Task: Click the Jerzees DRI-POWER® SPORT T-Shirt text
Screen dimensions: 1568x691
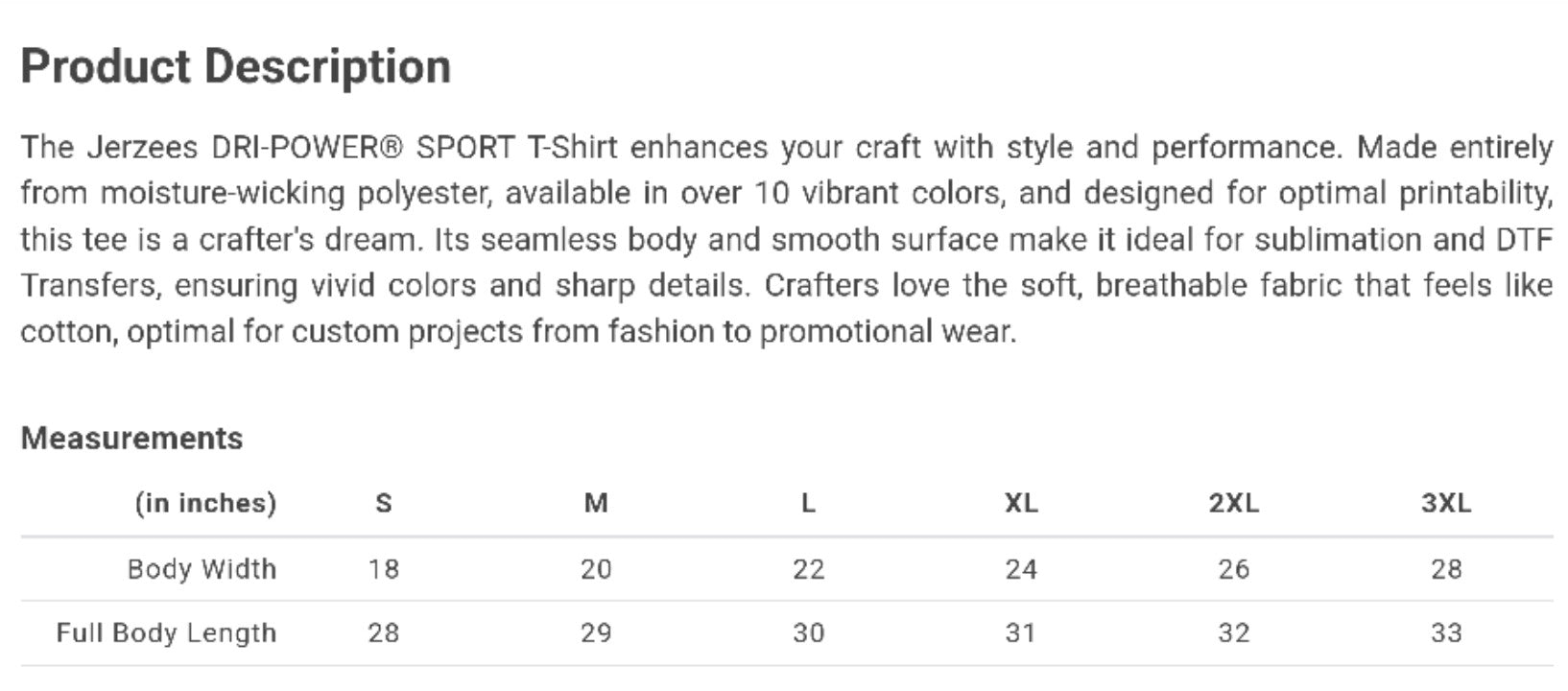Action: coord(352,148)
